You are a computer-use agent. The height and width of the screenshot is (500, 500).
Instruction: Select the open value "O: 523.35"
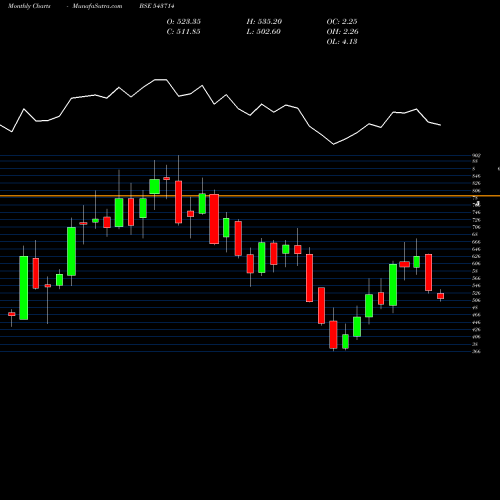click(x=184, y=21)
